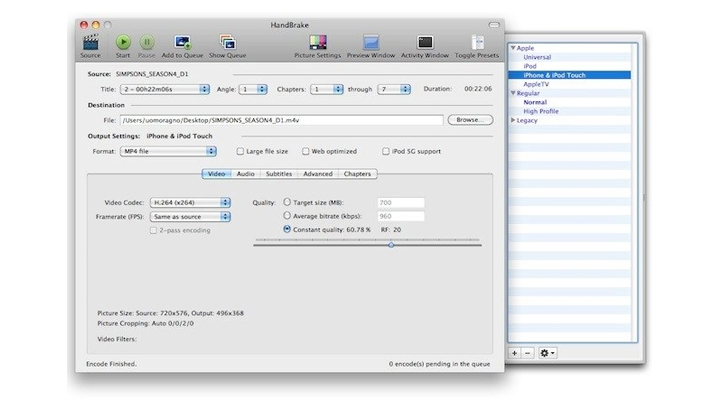
Task: Click the Browse... button
Action: 469,120
